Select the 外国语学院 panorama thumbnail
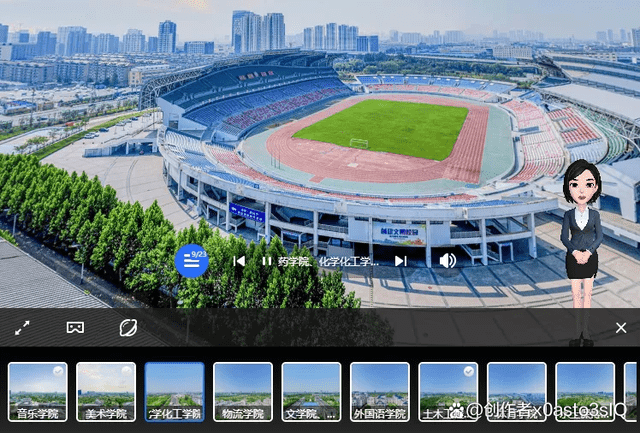The height and width of the screenshot is (433, 640). pyautogui.click(x=380, y=392)
